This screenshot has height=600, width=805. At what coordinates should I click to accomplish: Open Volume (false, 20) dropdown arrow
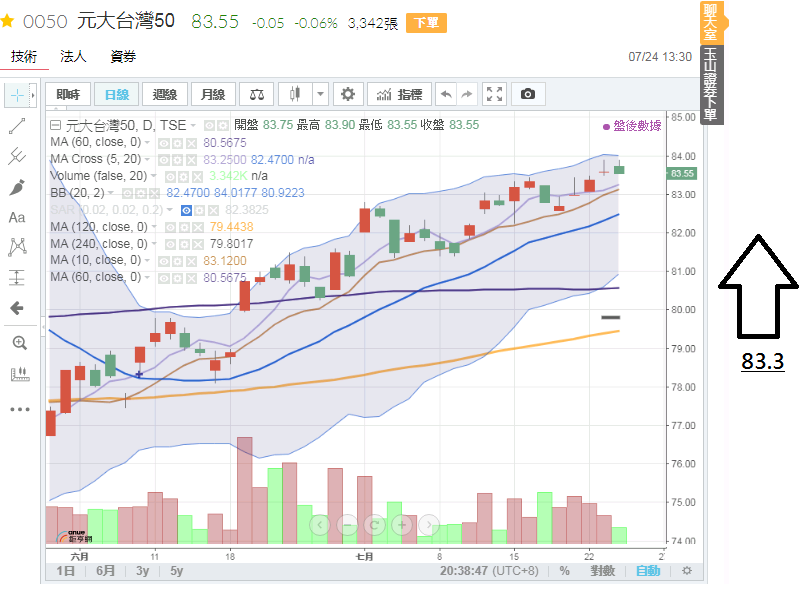coord(154,176)
